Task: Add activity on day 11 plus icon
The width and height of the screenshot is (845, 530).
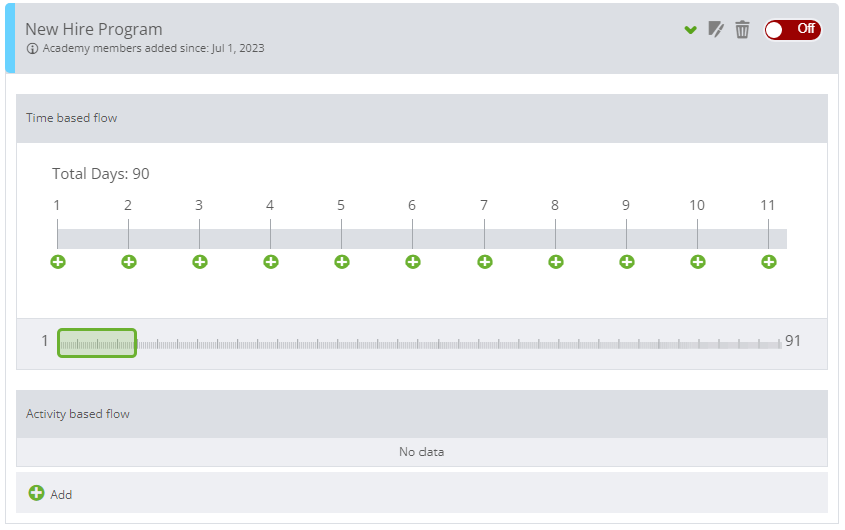Action: (768, 261)
